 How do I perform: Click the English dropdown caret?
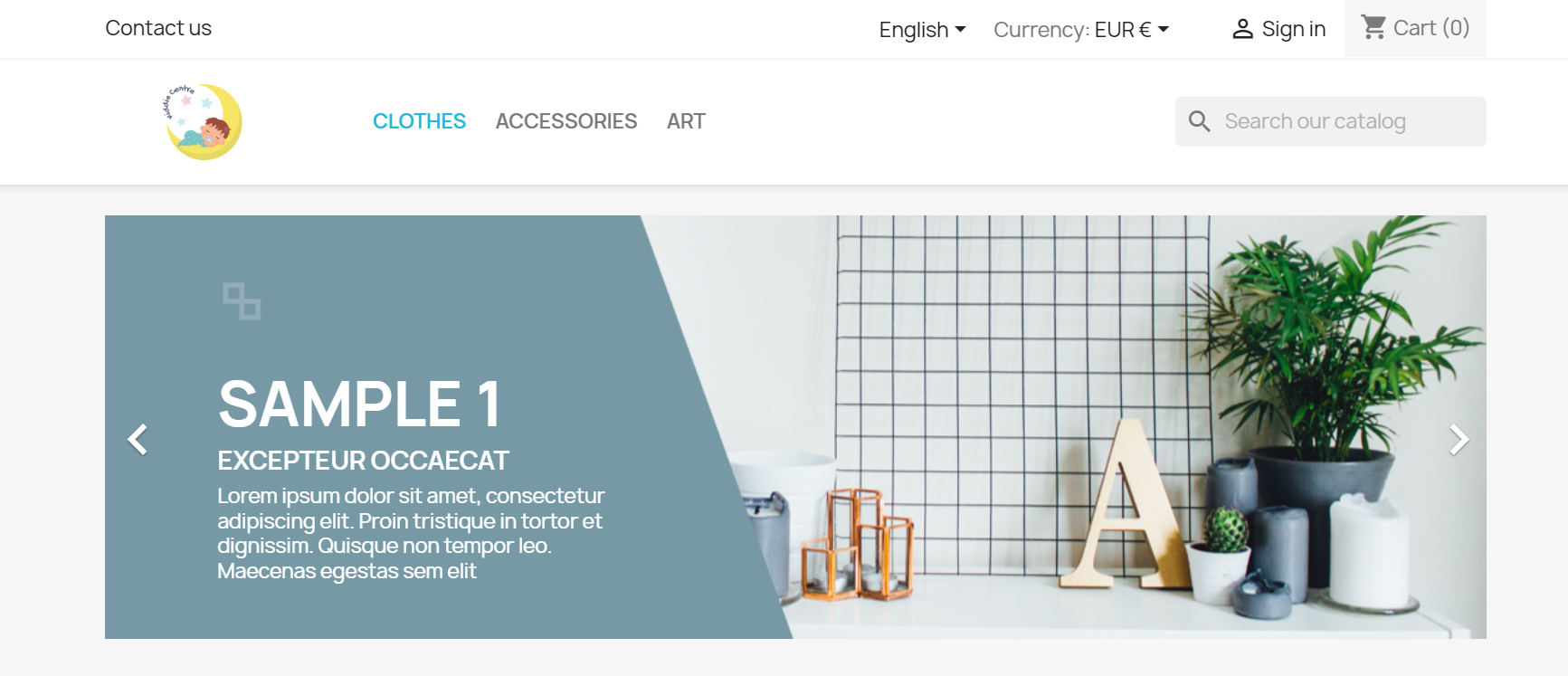(x=960, y=29)
